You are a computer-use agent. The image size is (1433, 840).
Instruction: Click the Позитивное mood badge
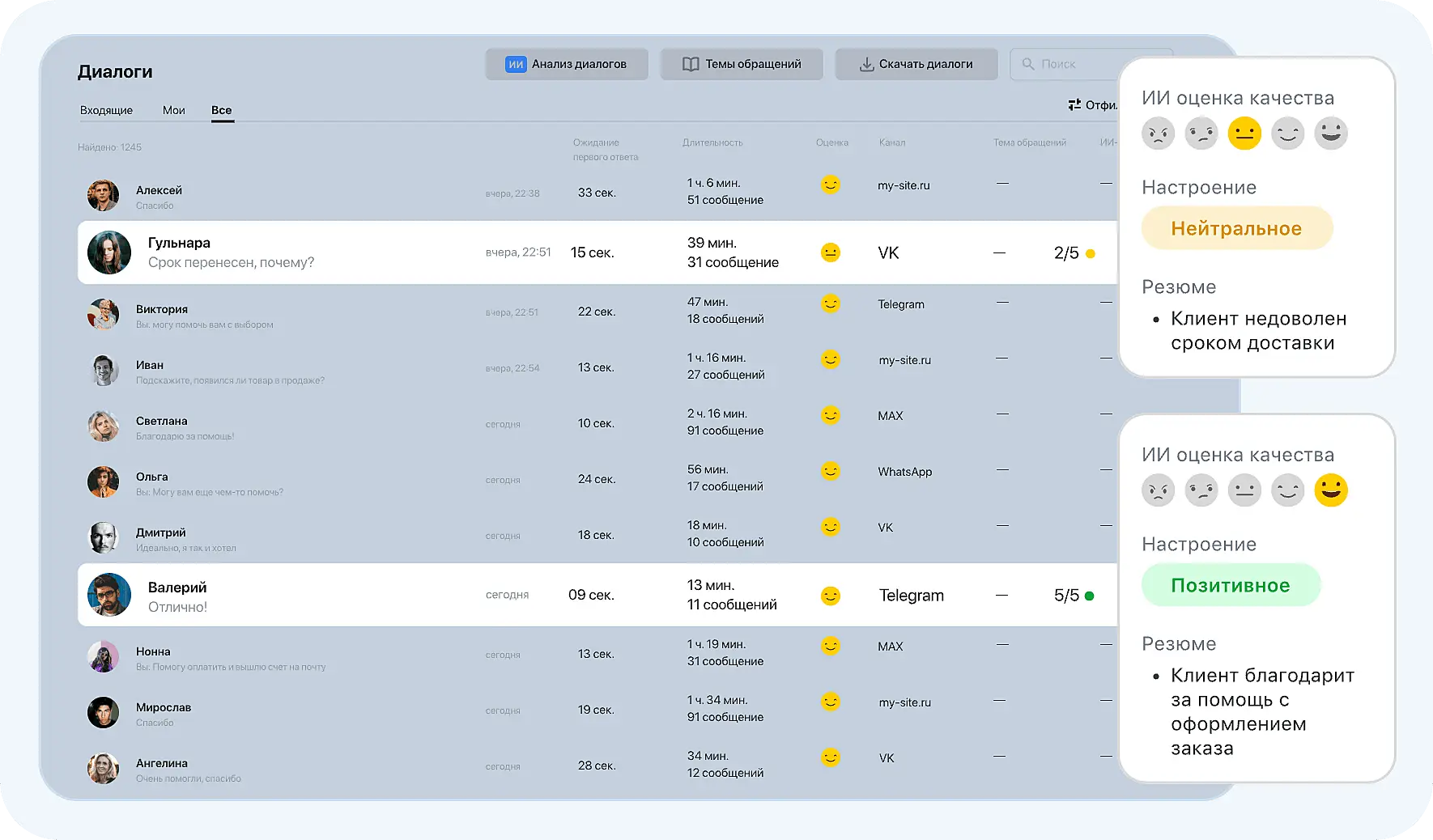pyautogui.click(x=1231, y=585)
